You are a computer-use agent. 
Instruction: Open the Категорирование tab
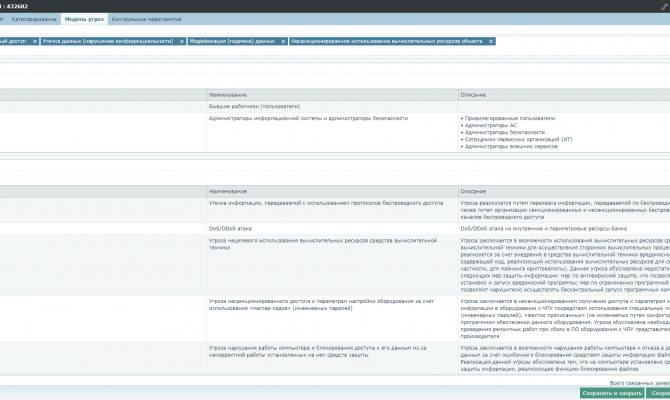tap(34, 19)
